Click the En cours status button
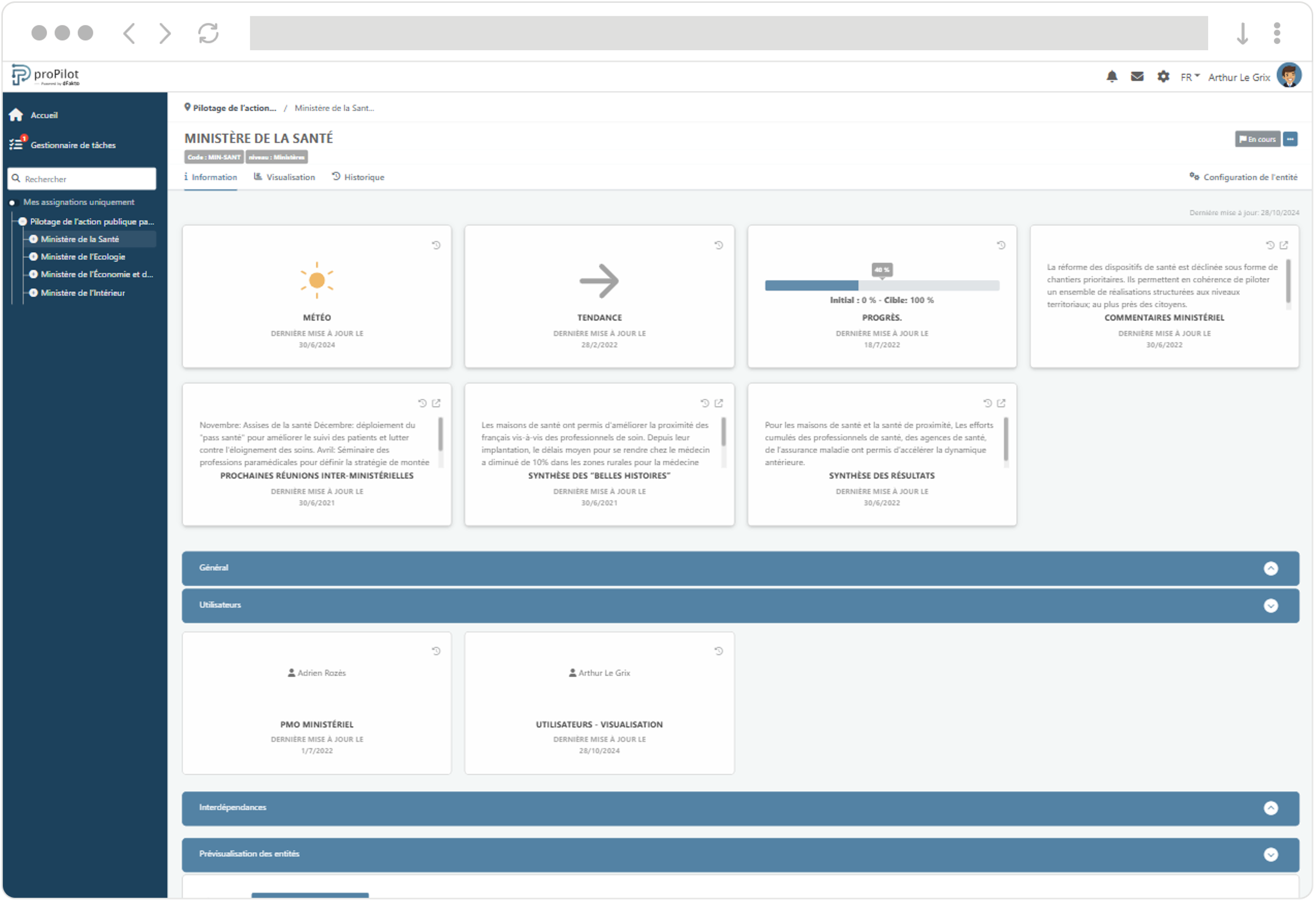 pos(1258,139)
